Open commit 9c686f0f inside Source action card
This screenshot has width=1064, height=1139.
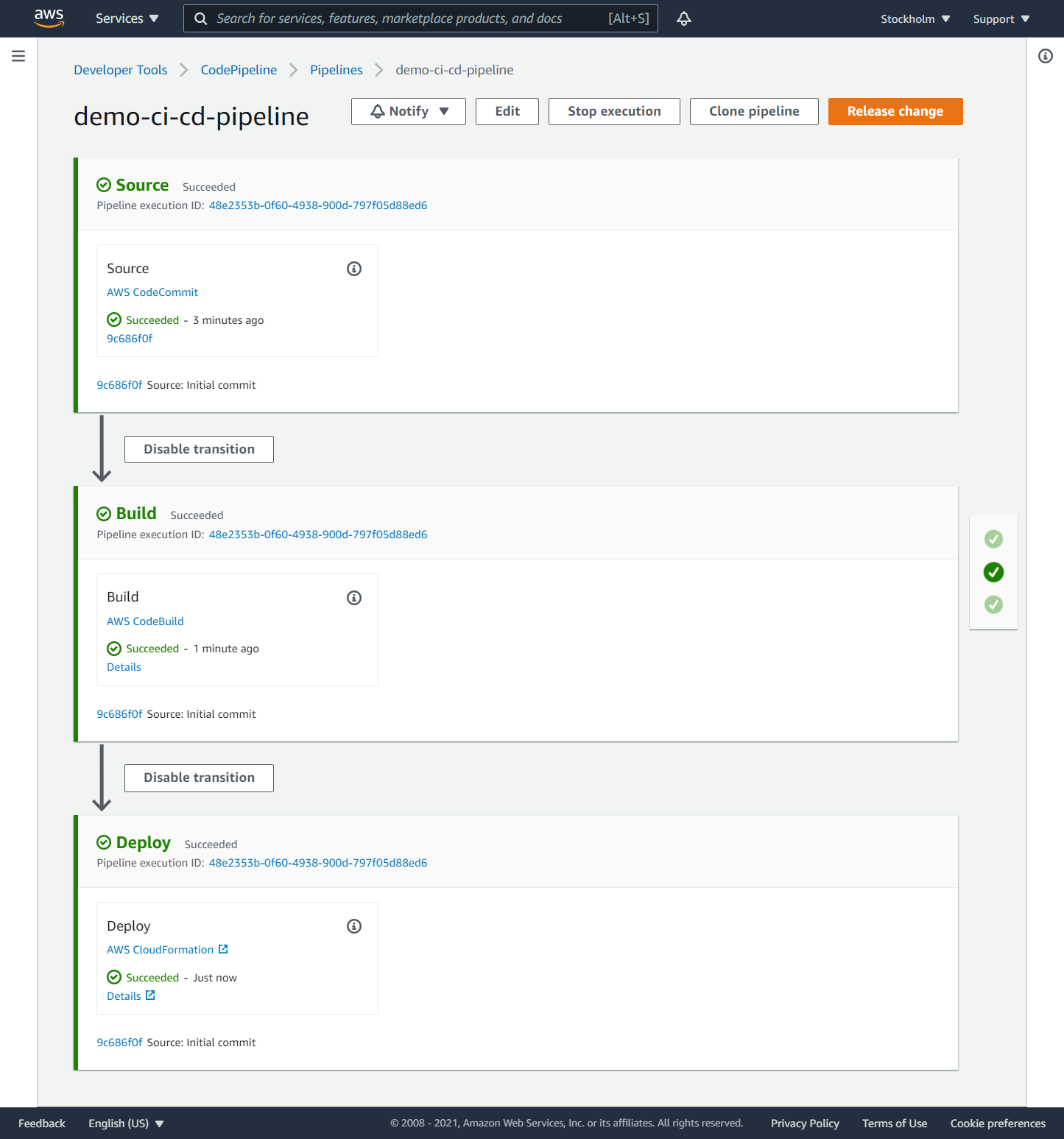[130, 339]
